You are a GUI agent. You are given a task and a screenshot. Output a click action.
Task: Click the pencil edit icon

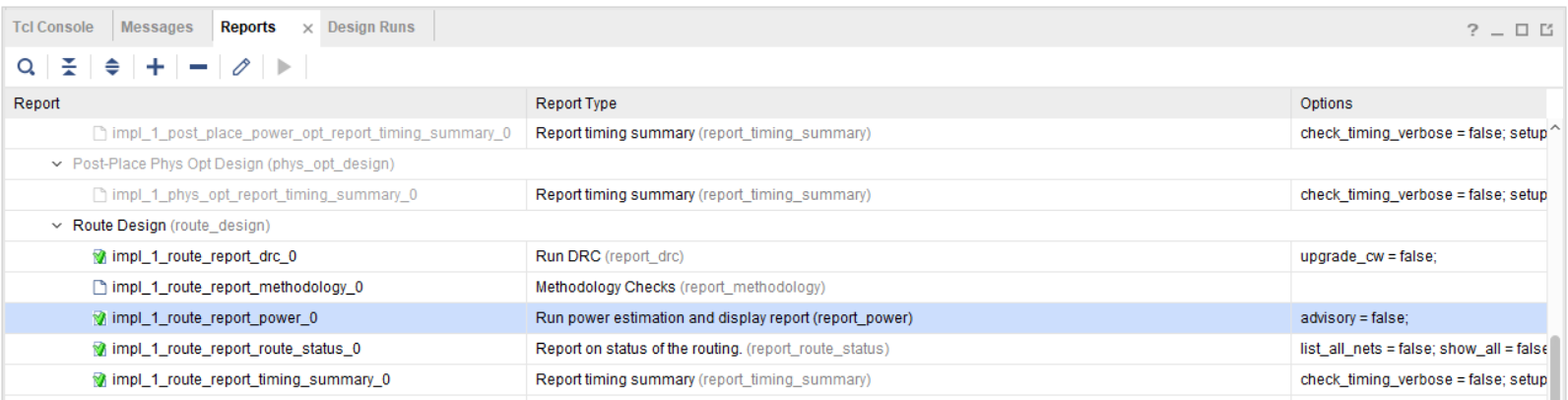coord(241,67)
